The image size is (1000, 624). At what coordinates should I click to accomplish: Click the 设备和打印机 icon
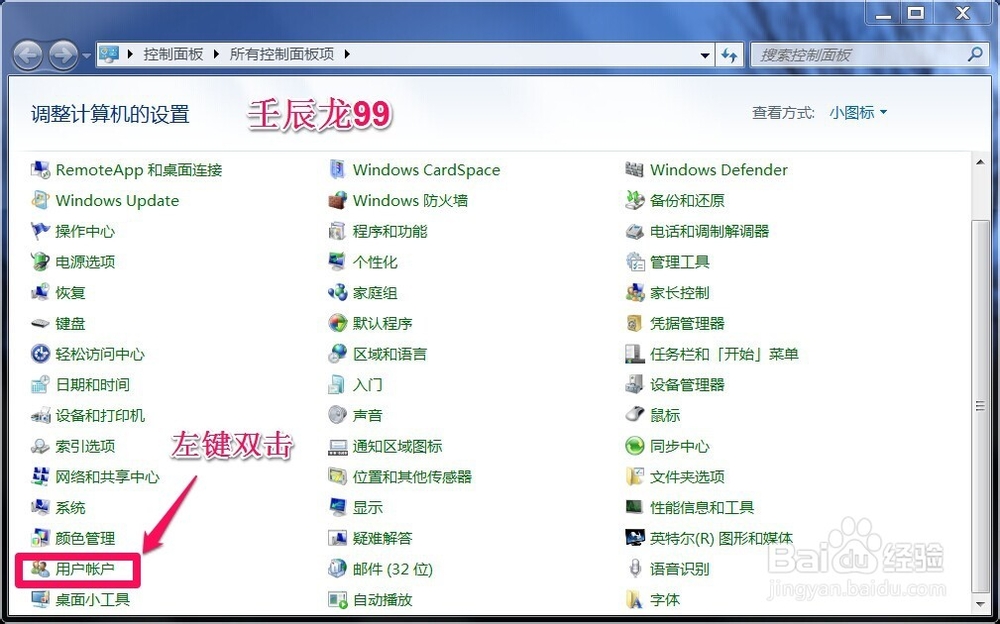[40, 415]
